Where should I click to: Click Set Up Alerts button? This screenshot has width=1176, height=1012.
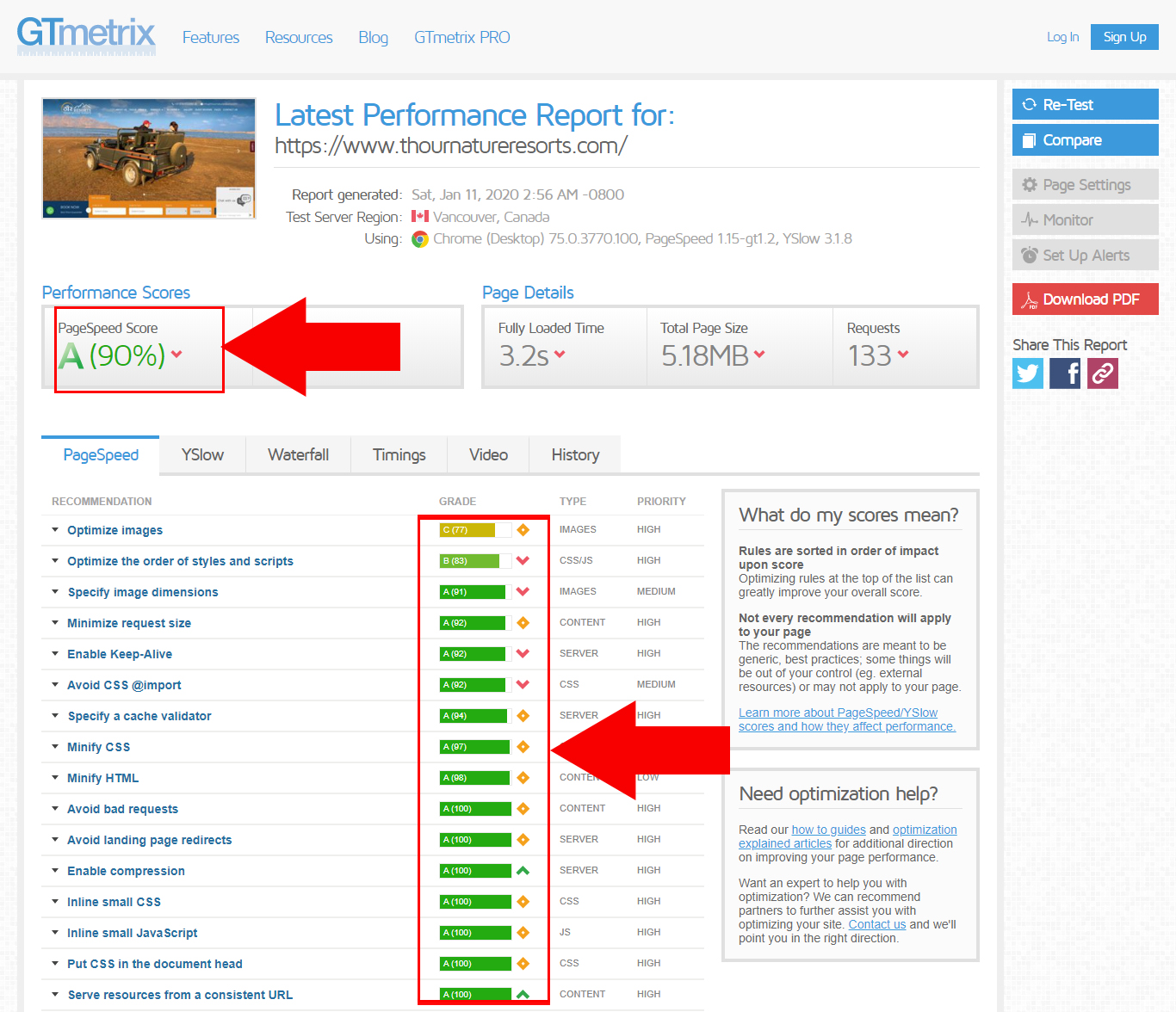coord(1086,256)
